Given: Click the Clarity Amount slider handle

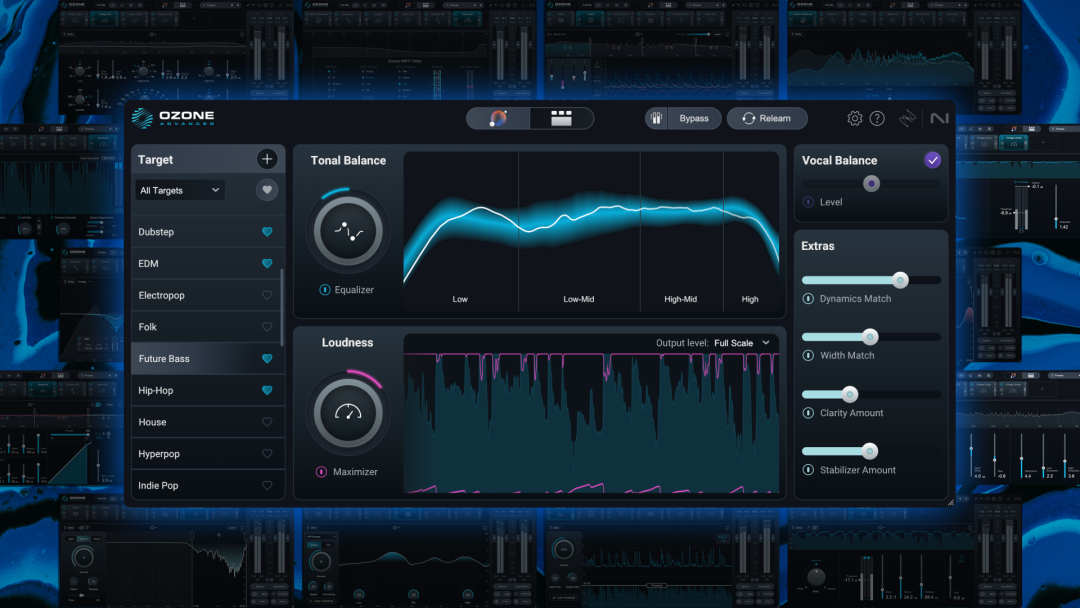Looking at the screenshot, I should [x=850, y=394].
